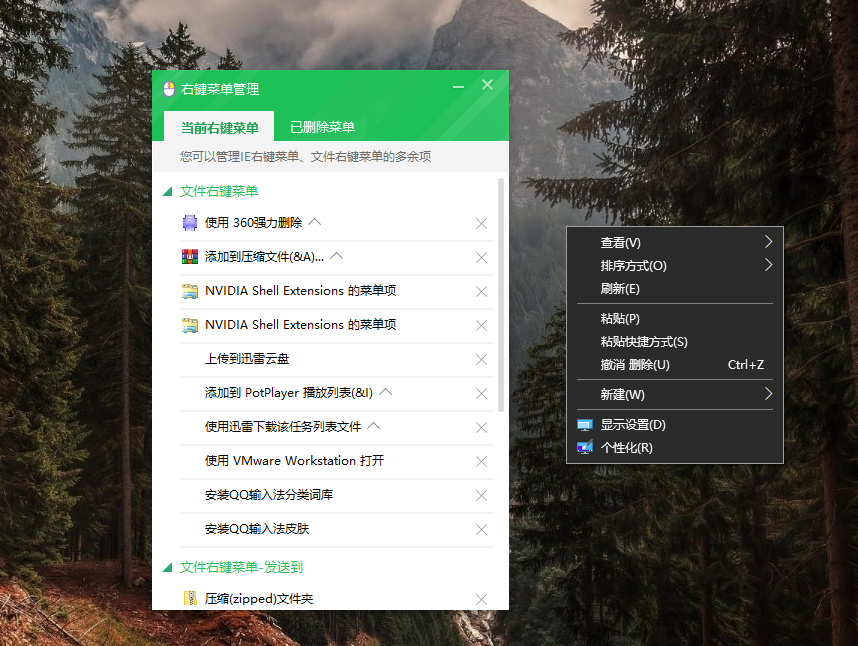This screenshot has height=646, width=858.
Task: Click the 文件右键菜单-发送到 section heading
Action: (241, 567)
